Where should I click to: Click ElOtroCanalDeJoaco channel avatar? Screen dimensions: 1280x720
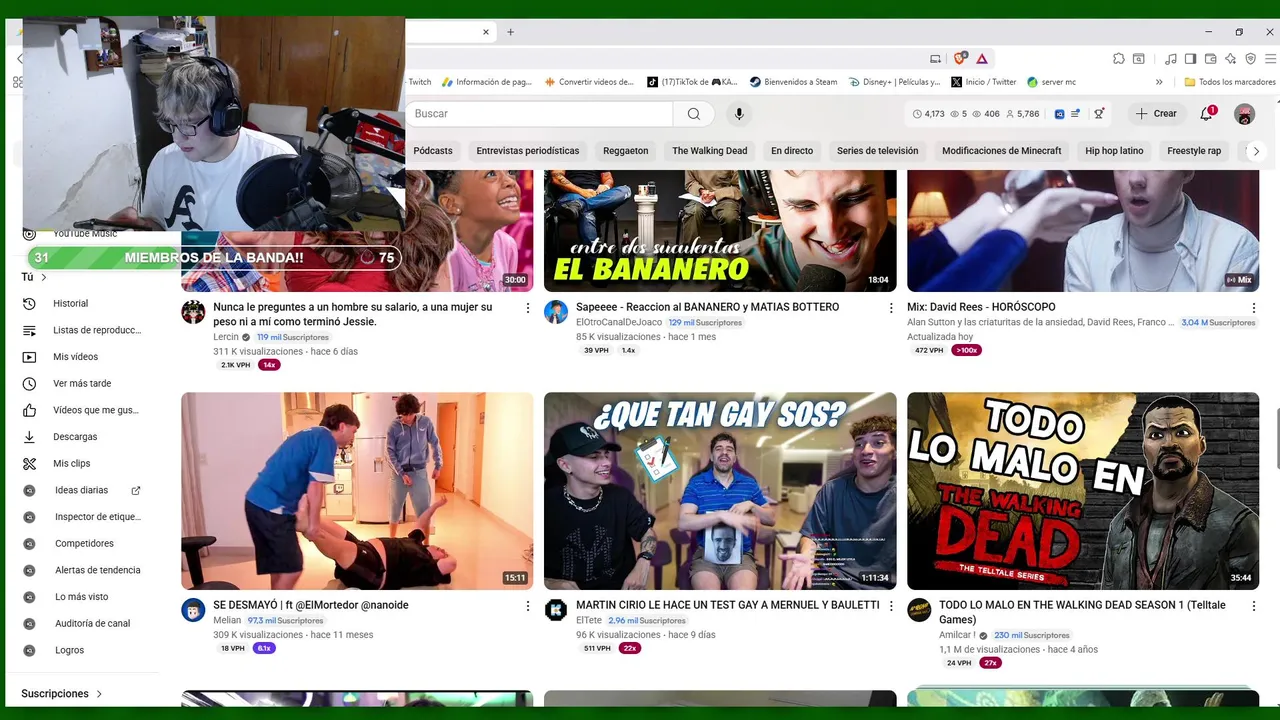click(556, 311)
